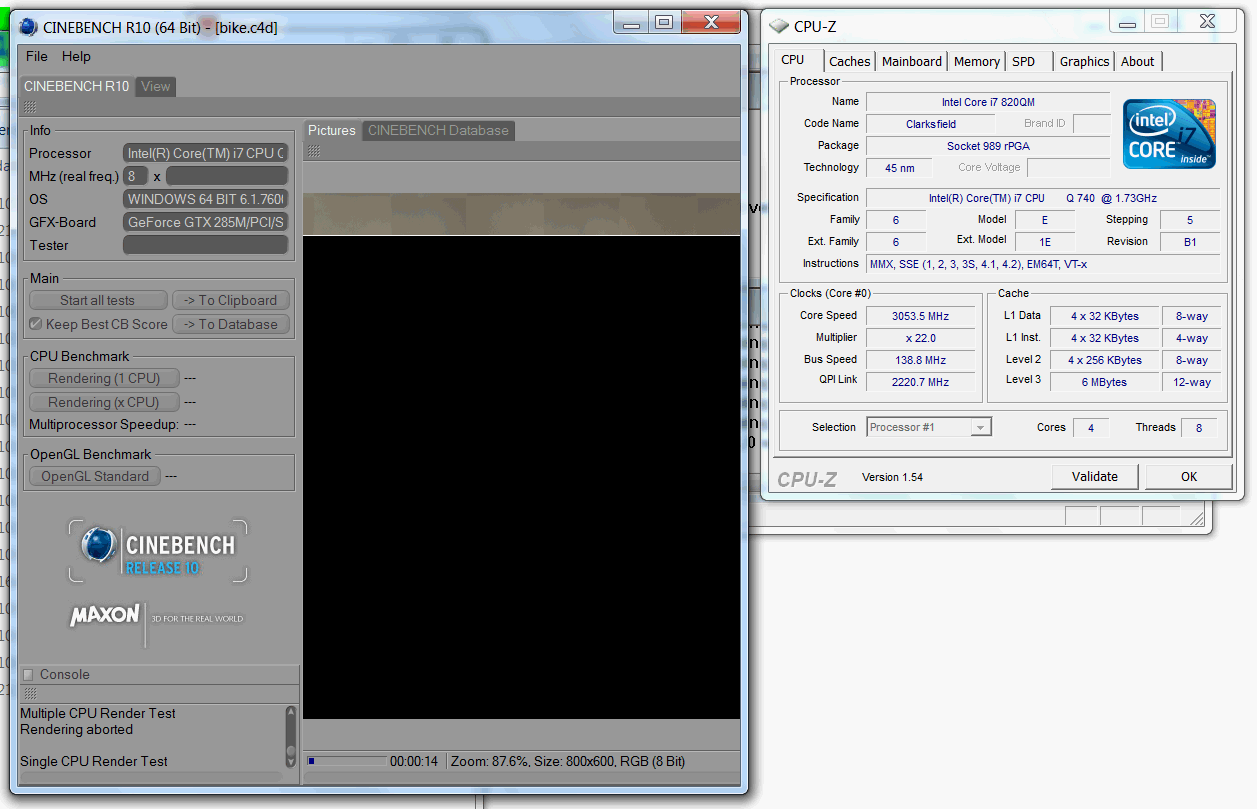
Task: Click the Package value Socket 989 rPGA
Action: [x=988, y=146]
